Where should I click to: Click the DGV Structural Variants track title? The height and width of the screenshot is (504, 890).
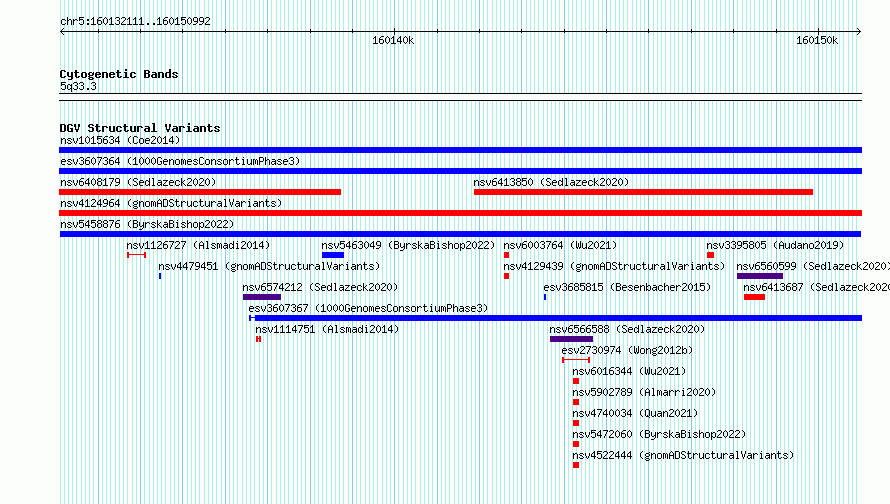(140, 128)
